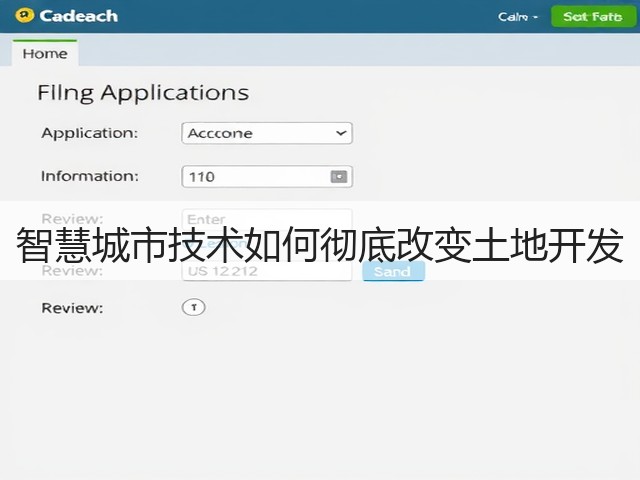Click the Application: field label
The height and width of the screenshot is (480, 640).
[x=90, y=133]
